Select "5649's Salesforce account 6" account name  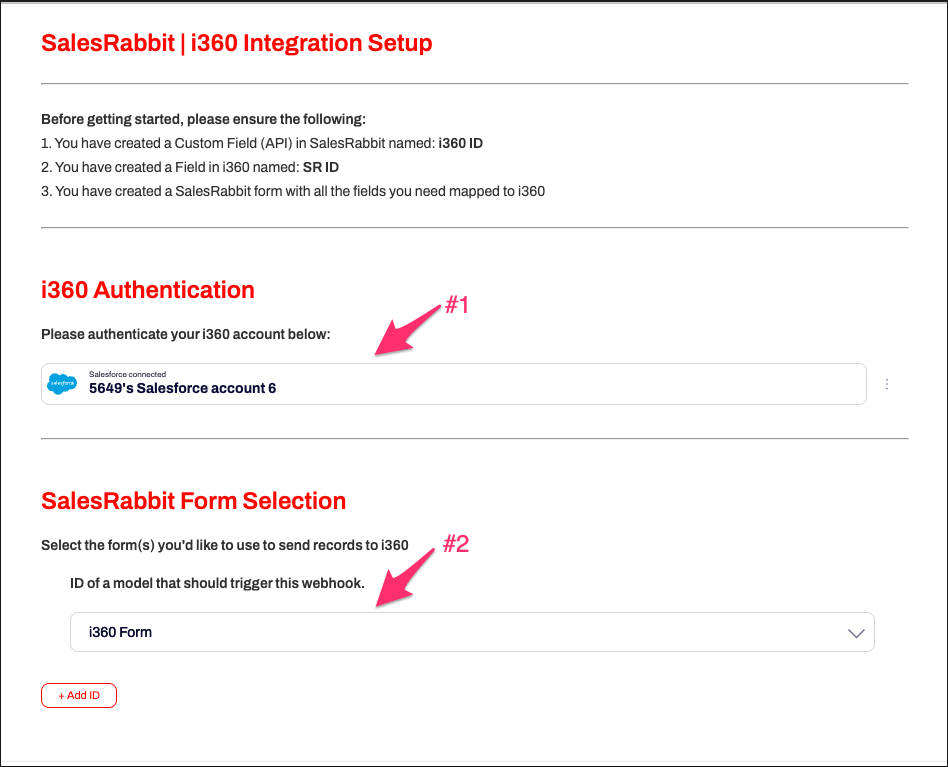[x=182, y=388]
